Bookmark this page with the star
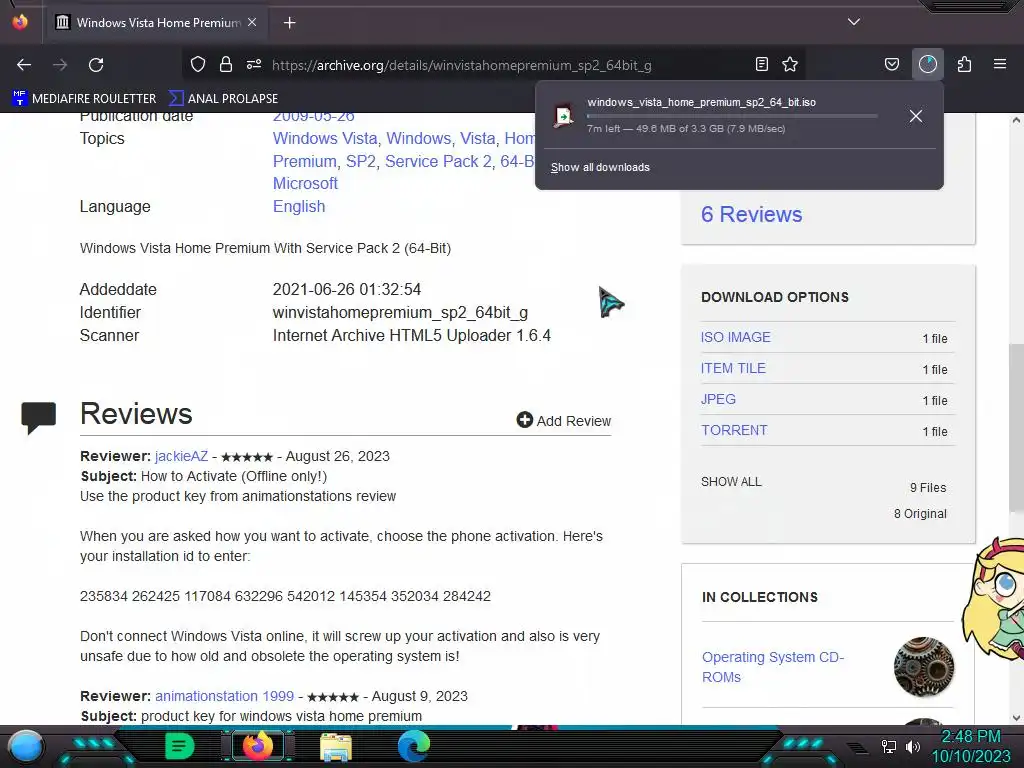The image size is (1024, 768). click(790, 65)
